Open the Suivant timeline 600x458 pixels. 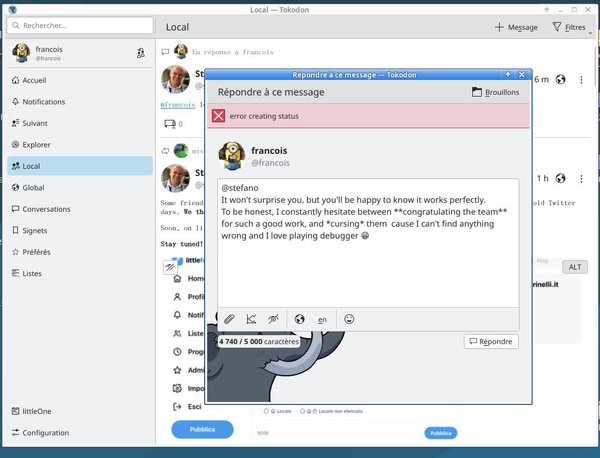[80, 123]
